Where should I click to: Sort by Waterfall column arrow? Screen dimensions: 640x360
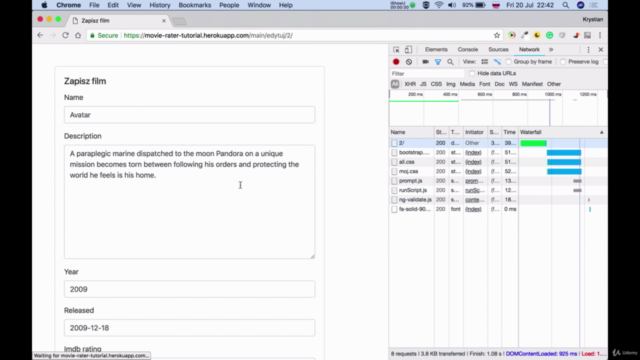[x=601, y=132]
